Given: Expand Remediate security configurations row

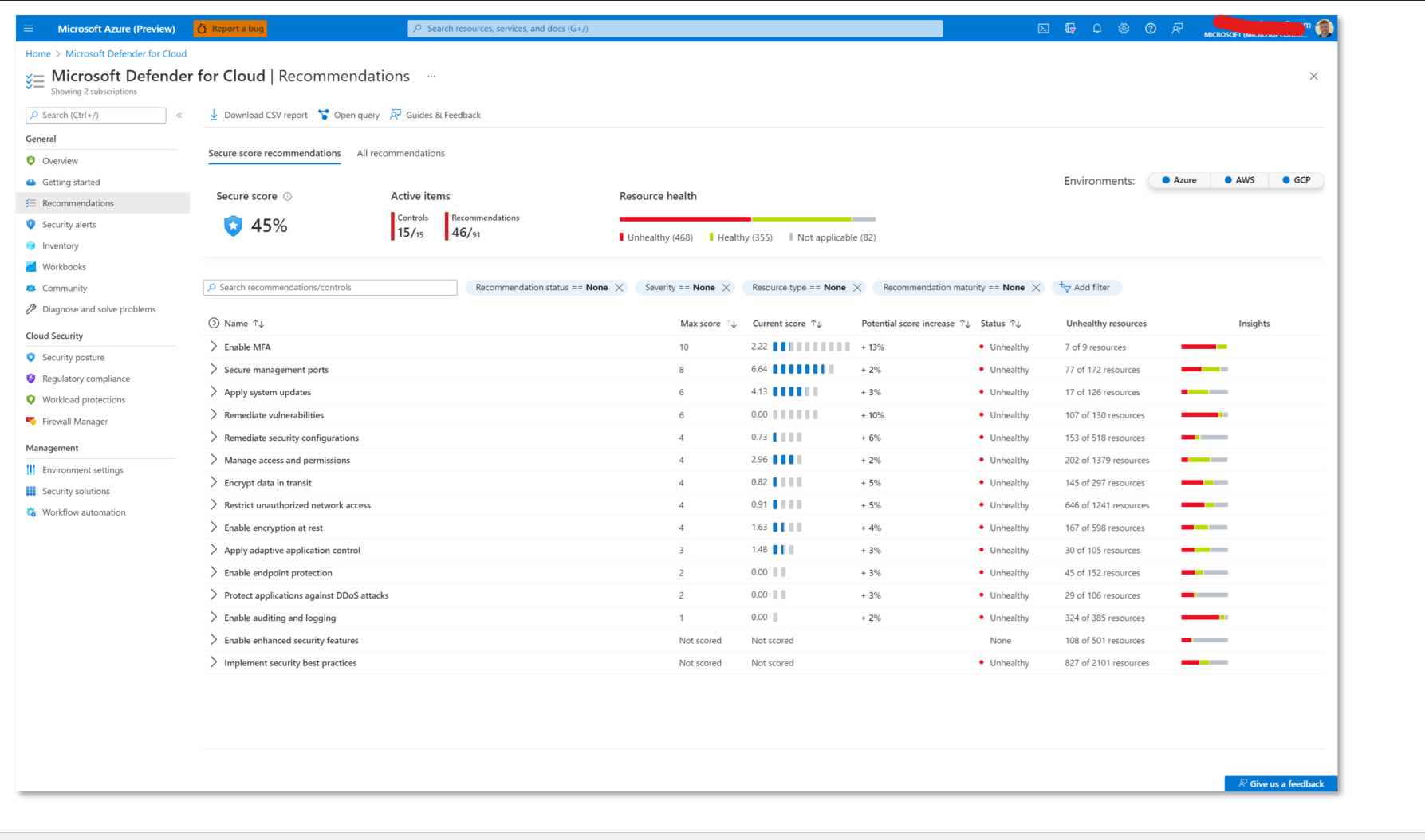Looking at the screenshot, I should coord(213,437).
